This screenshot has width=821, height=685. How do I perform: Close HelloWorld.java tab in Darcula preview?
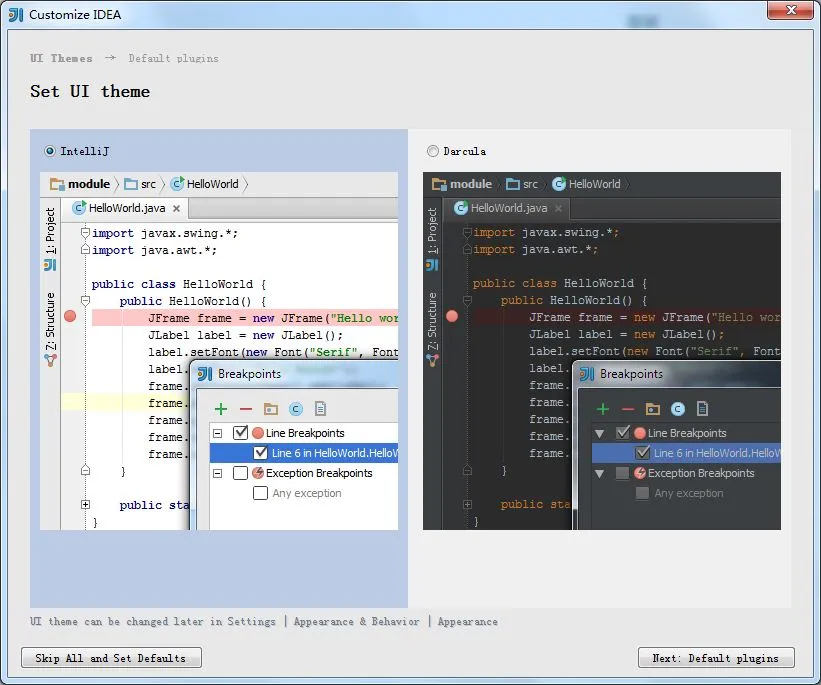pos(559,208)
